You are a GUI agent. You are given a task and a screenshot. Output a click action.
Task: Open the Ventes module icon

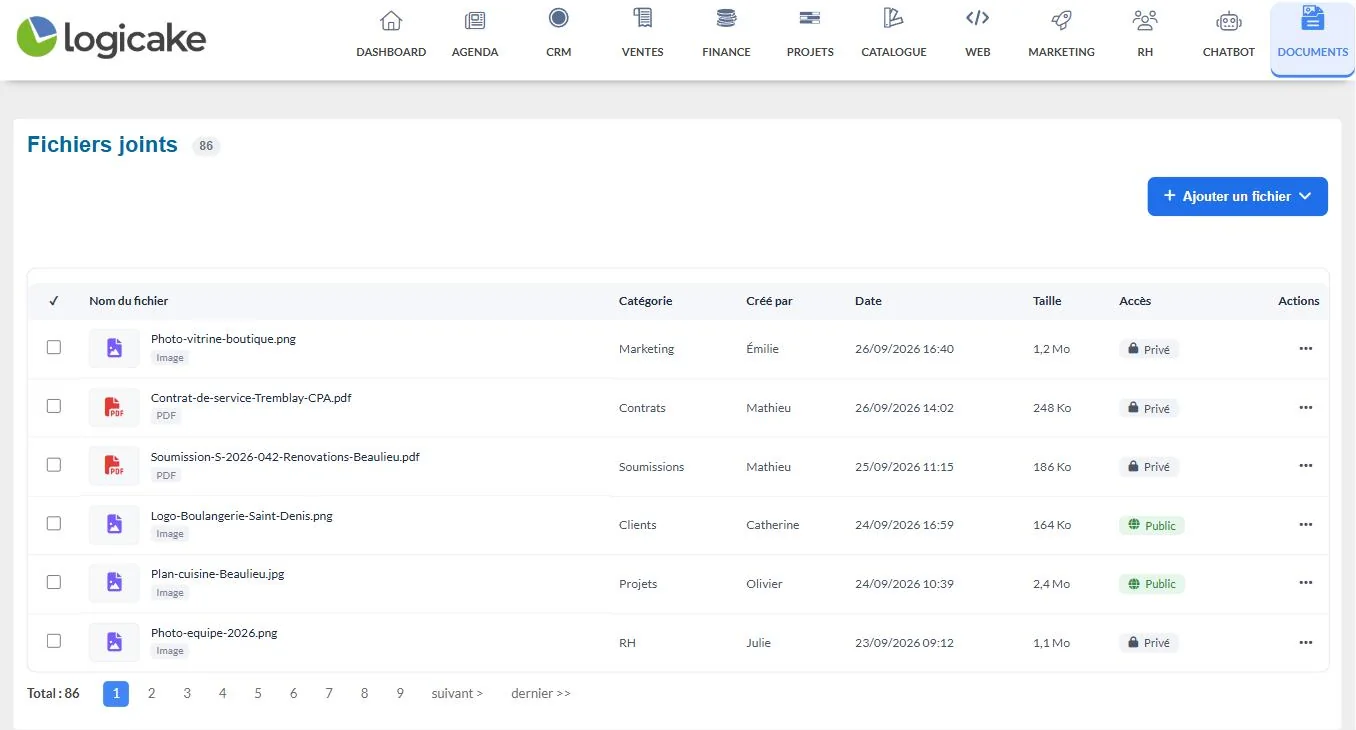coord(643,18)
